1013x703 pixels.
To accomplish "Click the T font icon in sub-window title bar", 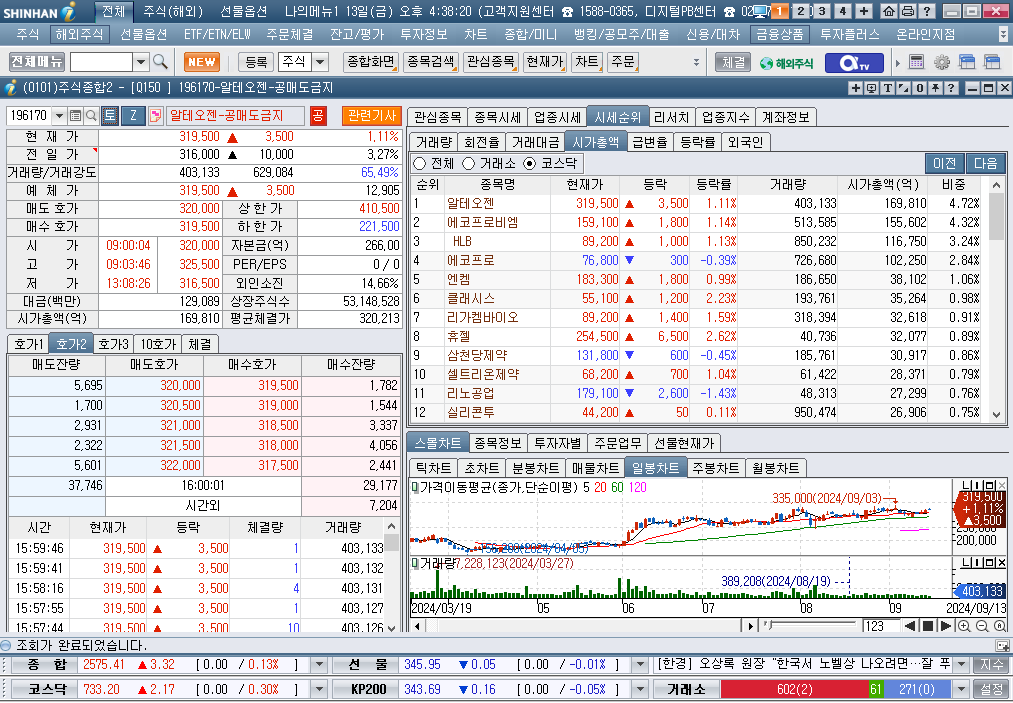I will 888,88.
